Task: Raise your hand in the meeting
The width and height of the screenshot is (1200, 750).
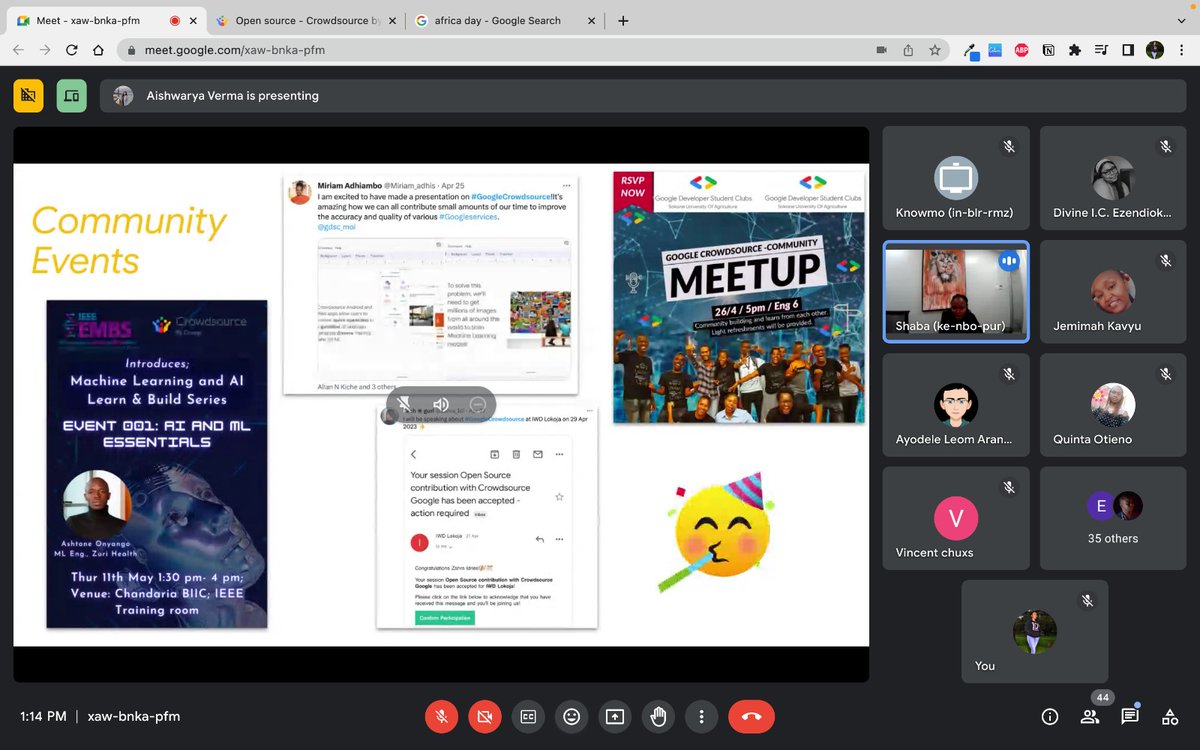Action: pos(658,716)
